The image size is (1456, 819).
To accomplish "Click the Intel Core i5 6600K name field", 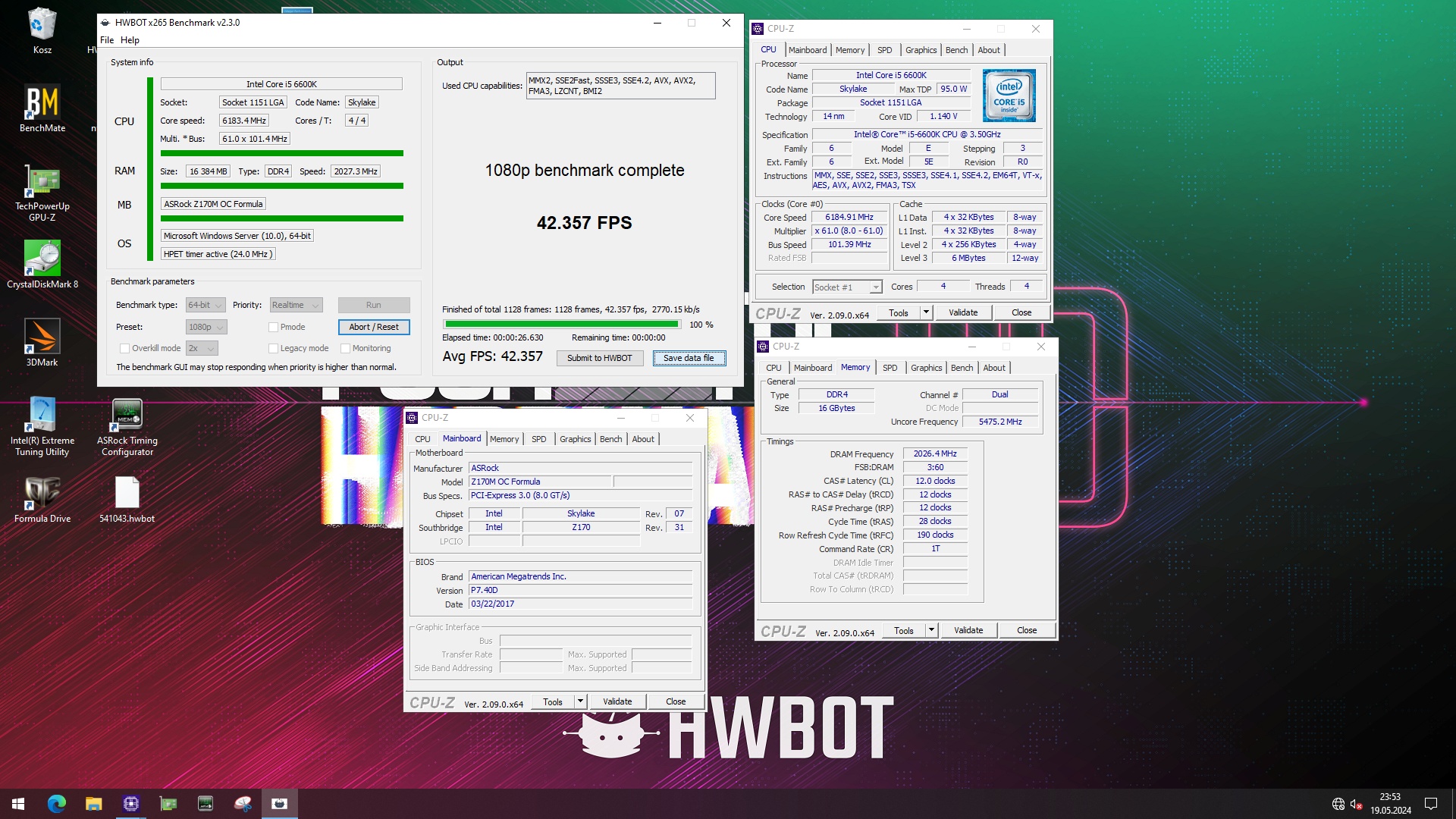I will [281, 84].
